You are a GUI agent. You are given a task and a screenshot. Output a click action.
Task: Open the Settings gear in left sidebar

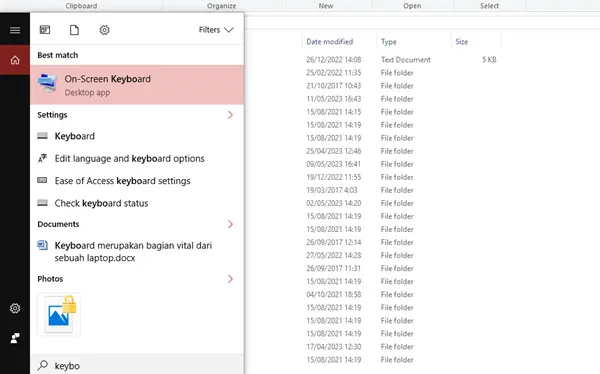click(15, 308)
